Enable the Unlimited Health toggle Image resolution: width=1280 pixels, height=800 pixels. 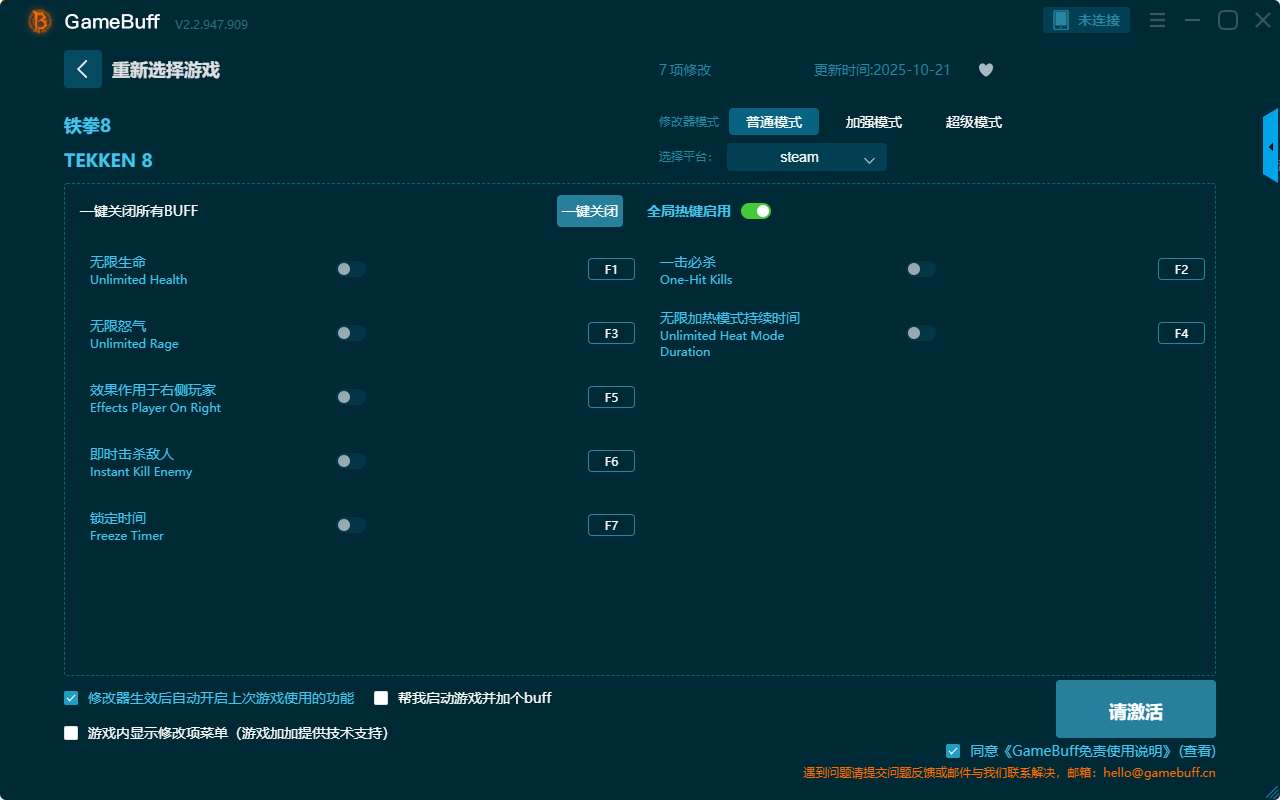[351, 269]
